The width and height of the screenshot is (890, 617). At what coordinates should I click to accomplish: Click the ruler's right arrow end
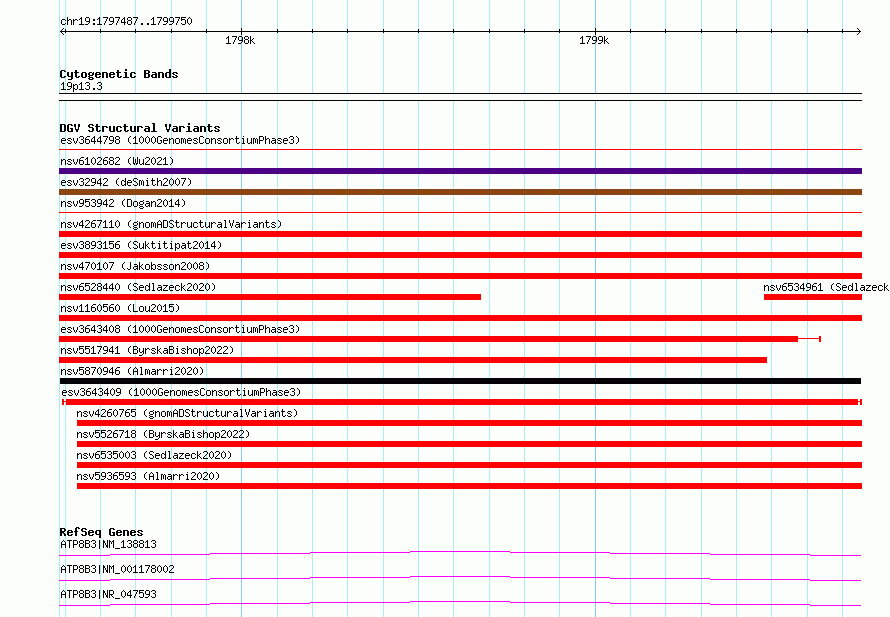pos(858,31)
